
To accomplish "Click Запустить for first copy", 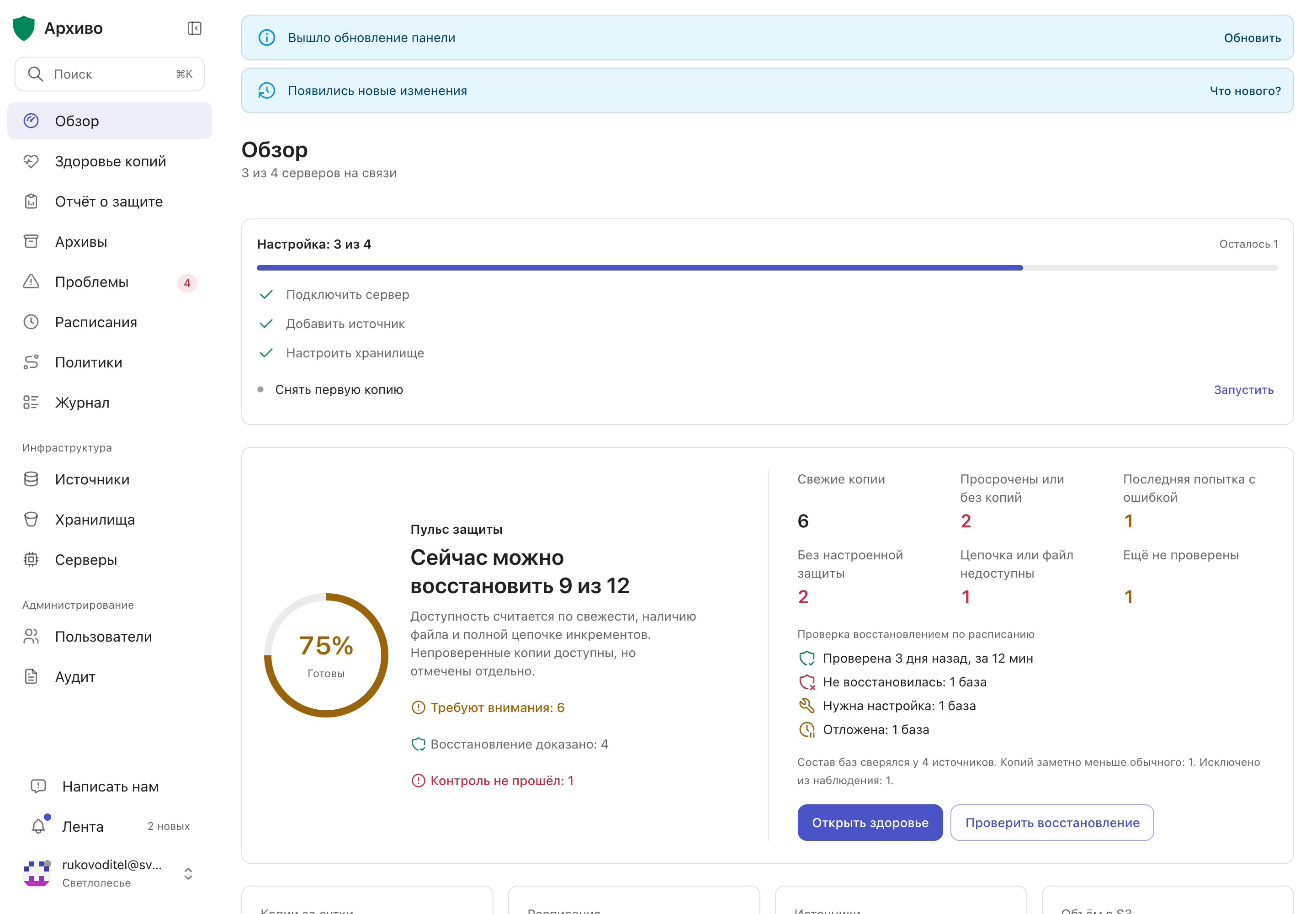I will [1243, 389].
